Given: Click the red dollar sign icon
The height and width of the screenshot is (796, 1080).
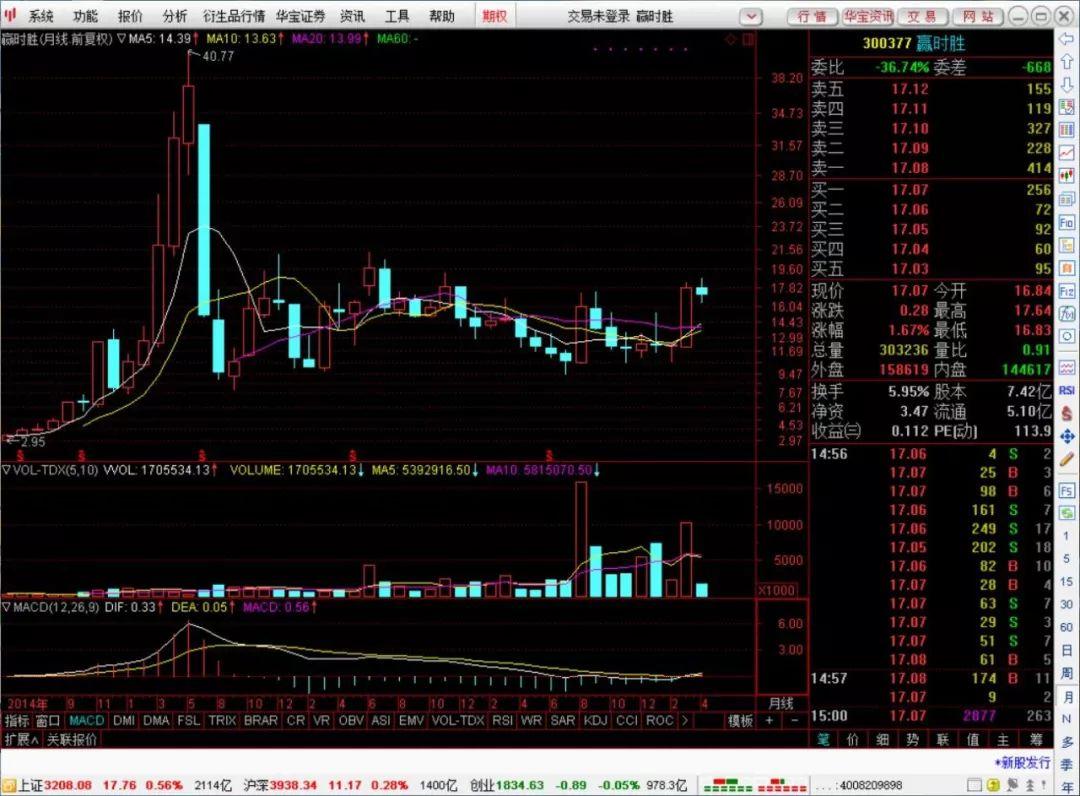Looking at the screenshot, I should tap(1066, 413).
